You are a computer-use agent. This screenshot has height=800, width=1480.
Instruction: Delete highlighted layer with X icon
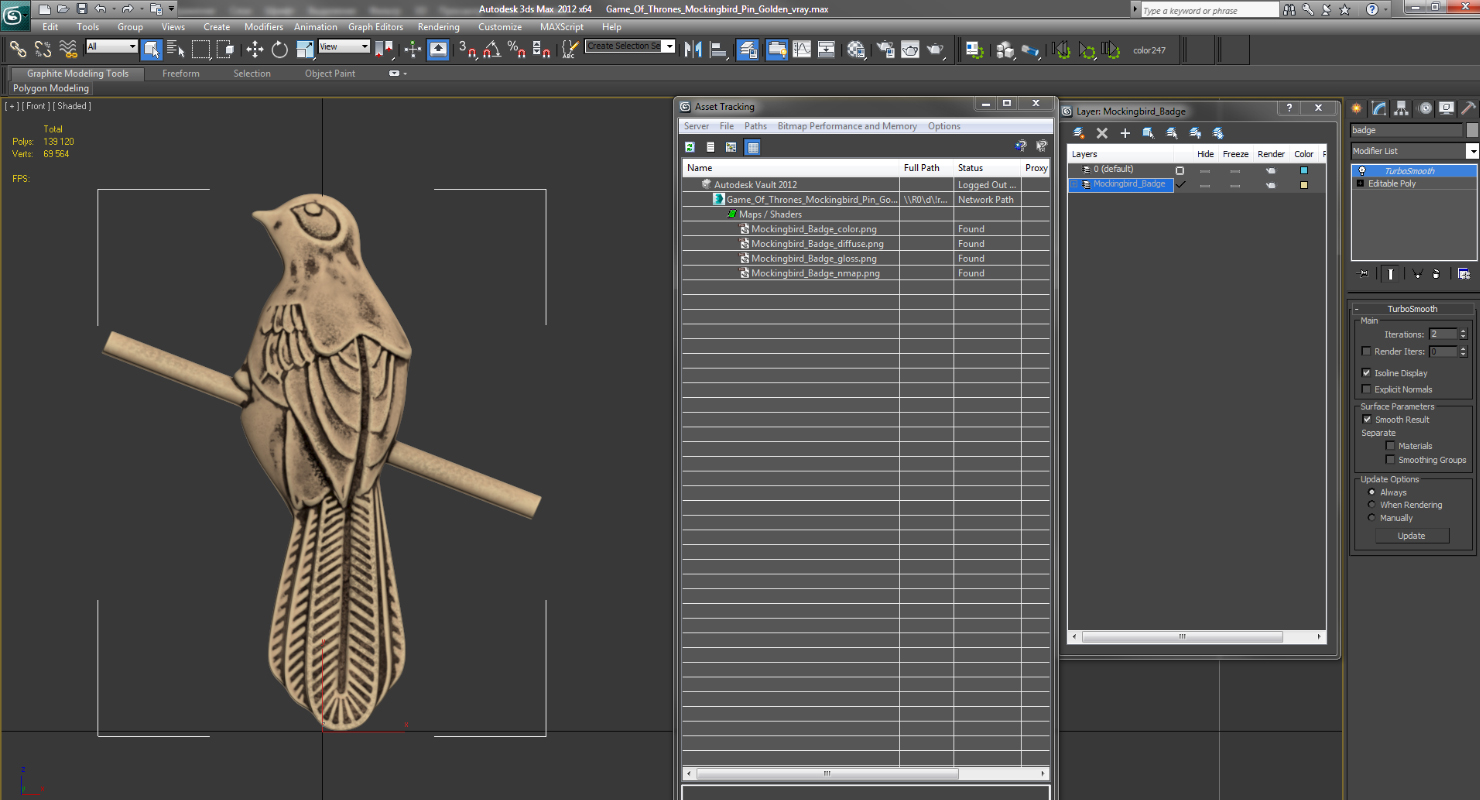tap(1102, 133)
